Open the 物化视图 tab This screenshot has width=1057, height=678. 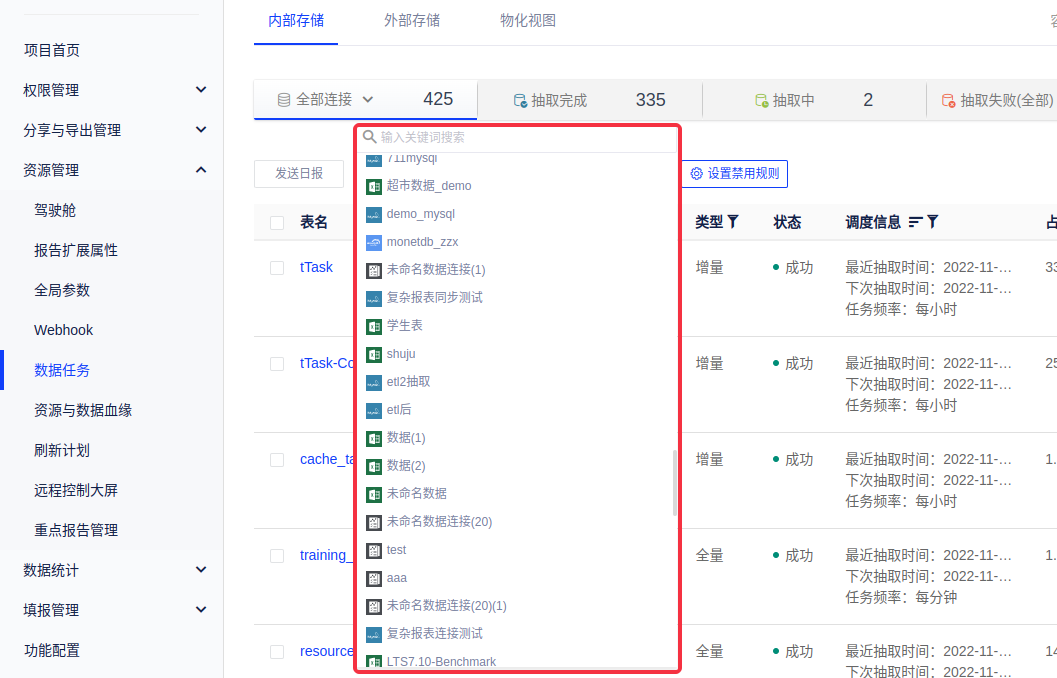point(528,21)
